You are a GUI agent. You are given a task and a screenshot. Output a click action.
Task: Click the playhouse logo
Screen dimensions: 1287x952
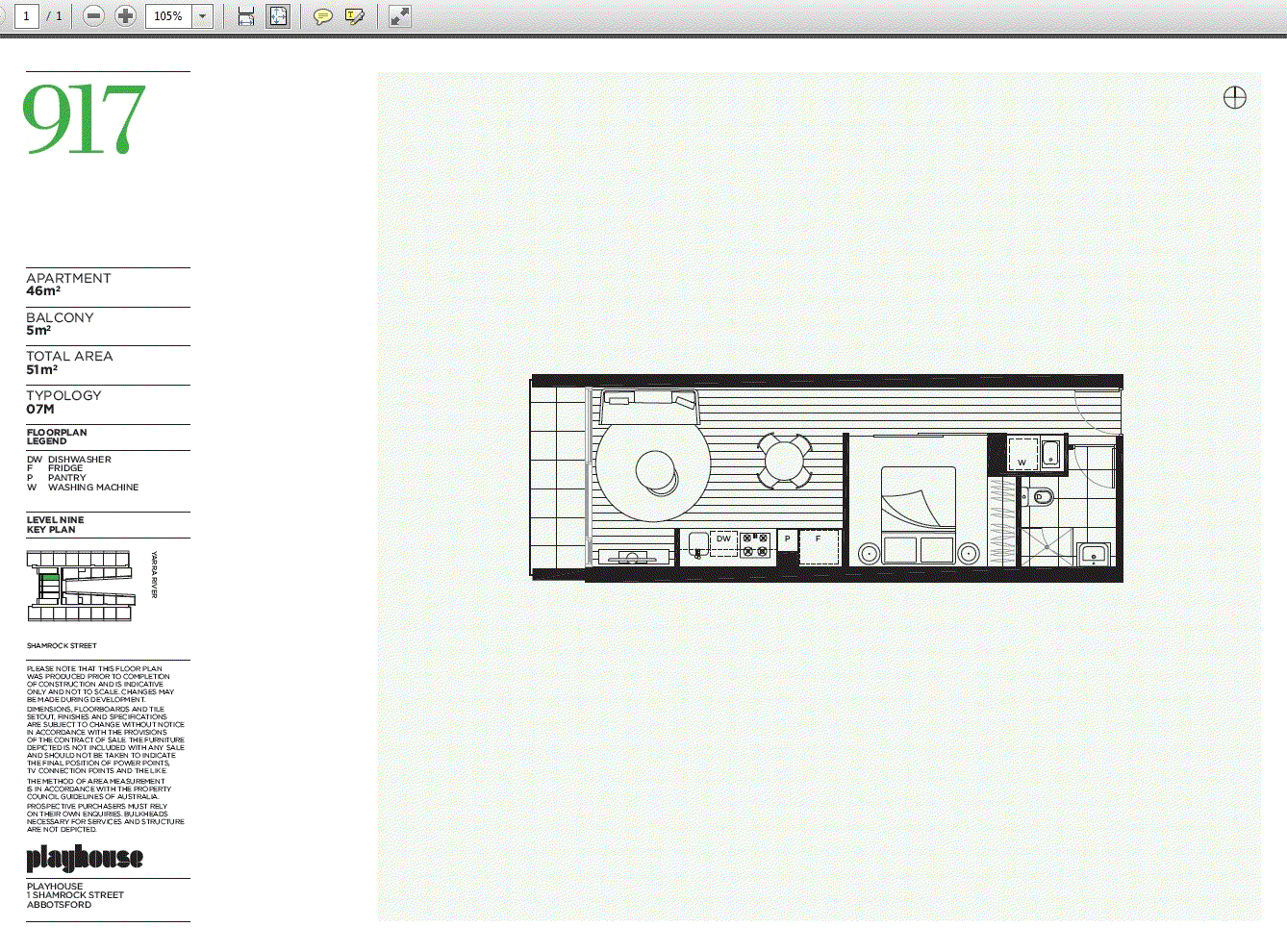[85, 858]
